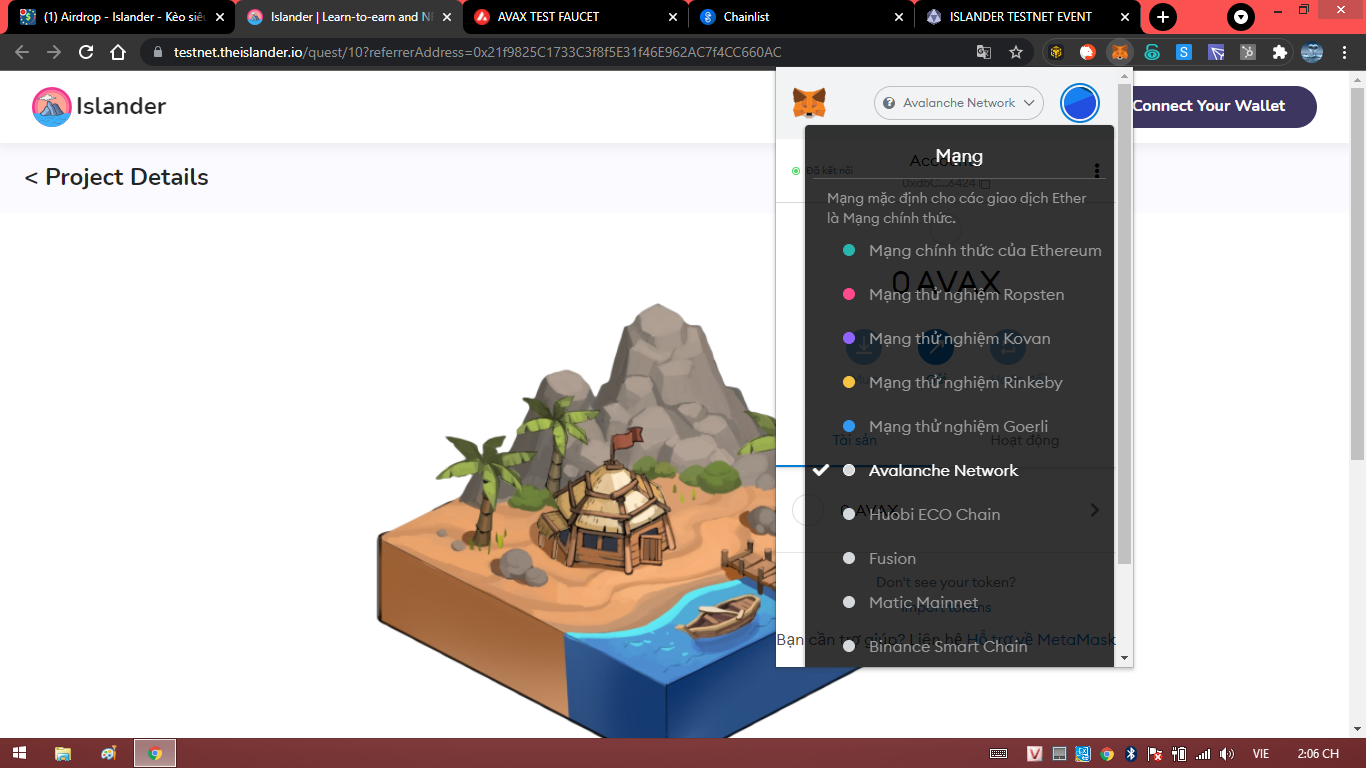Reload the current page
1366x768 pixels.
pos(86,52)
